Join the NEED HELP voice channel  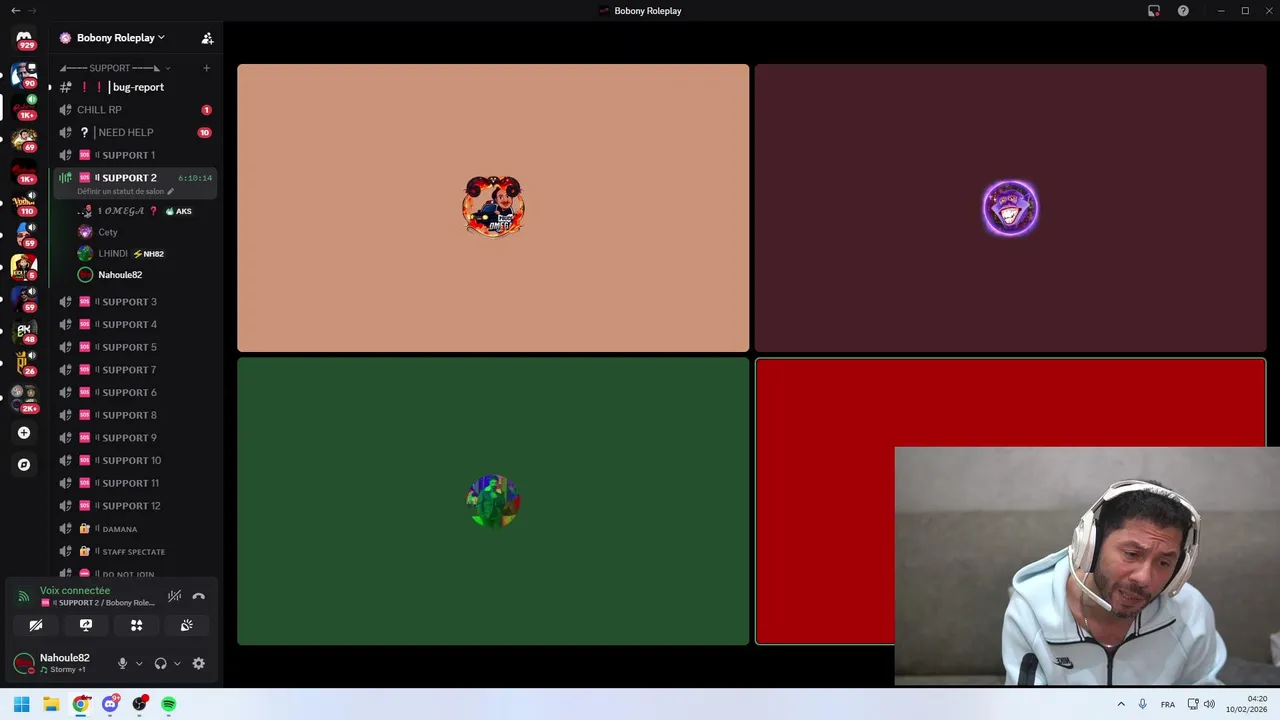[135, 132]
